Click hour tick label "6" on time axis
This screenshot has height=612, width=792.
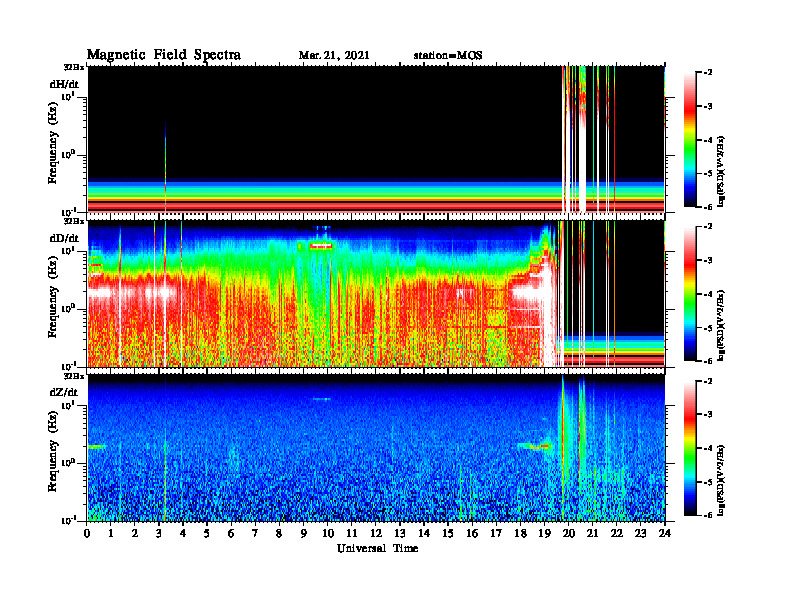point(231,533)
